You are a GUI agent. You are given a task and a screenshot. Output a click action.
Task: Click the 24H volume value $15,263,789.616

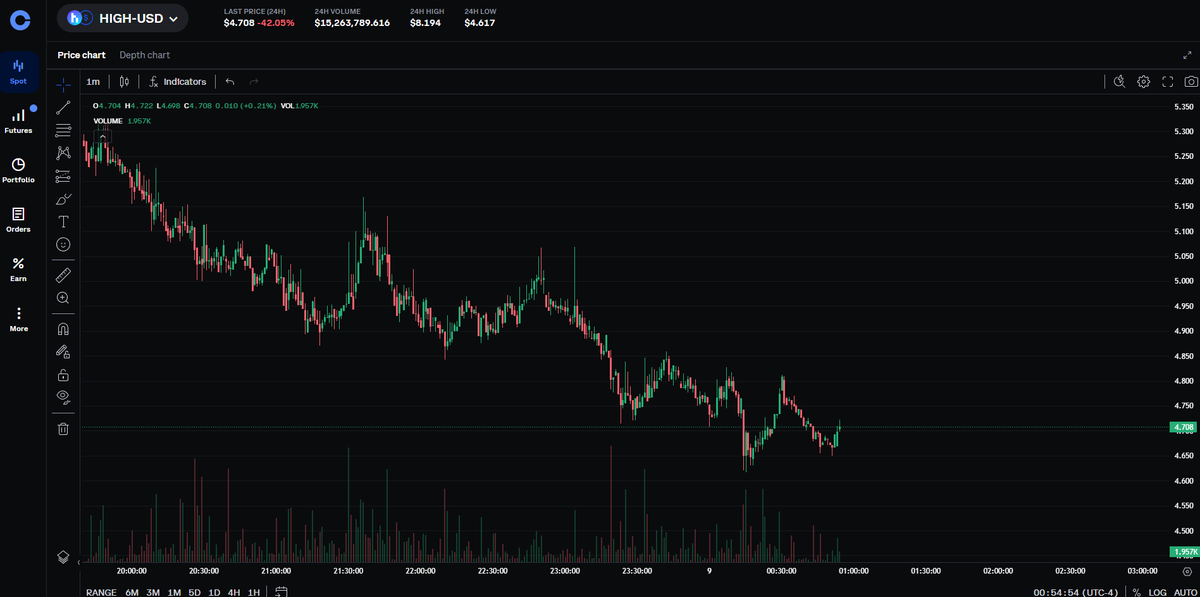[352, 23]
